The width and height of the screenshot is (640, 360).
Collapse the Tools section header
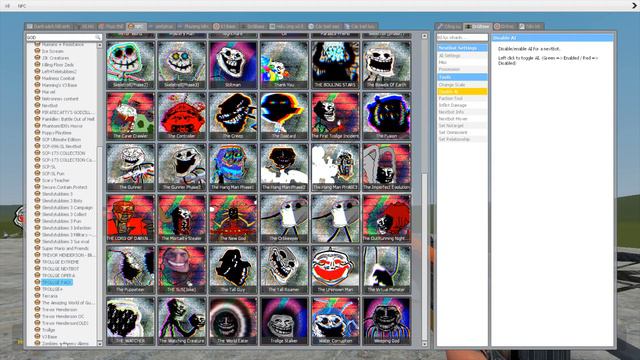[462, 77]
